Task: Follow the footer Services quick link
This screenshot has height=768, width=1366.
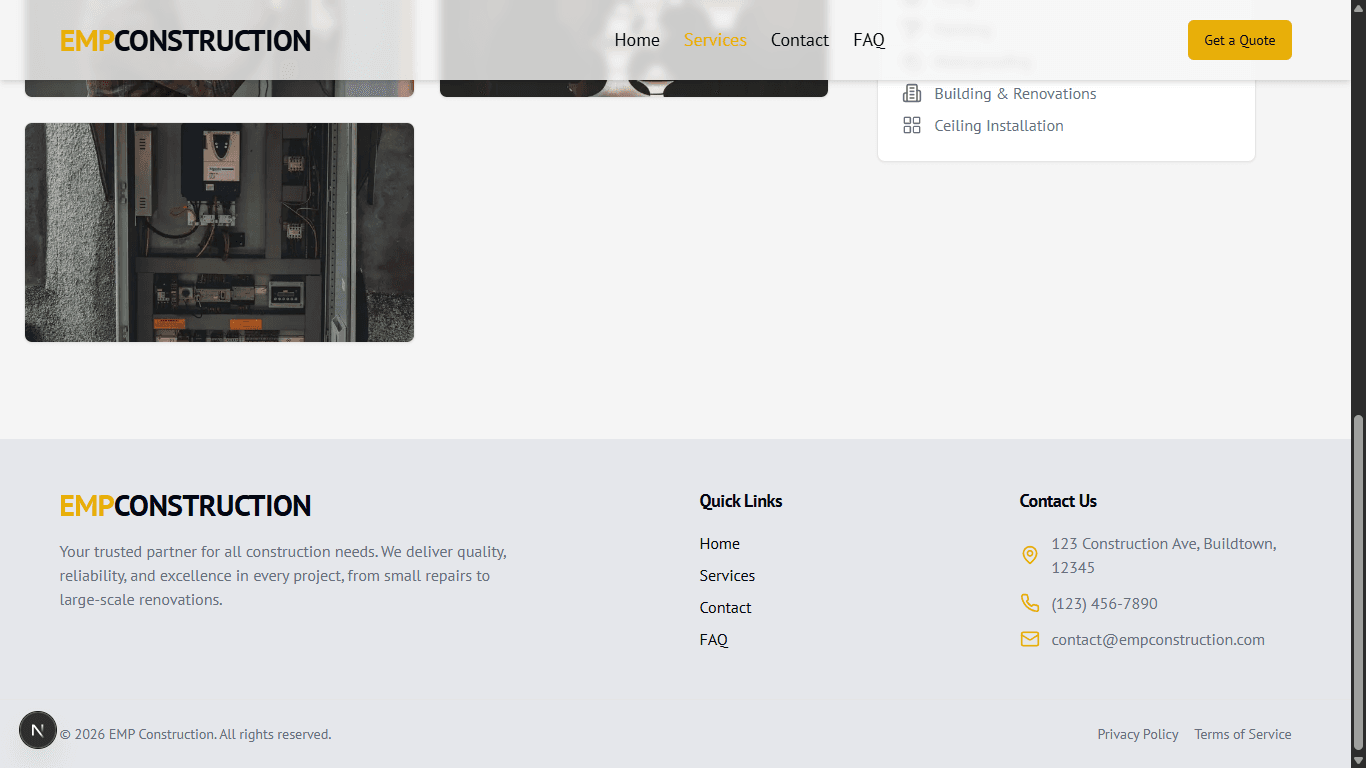Action: (727, 576)
